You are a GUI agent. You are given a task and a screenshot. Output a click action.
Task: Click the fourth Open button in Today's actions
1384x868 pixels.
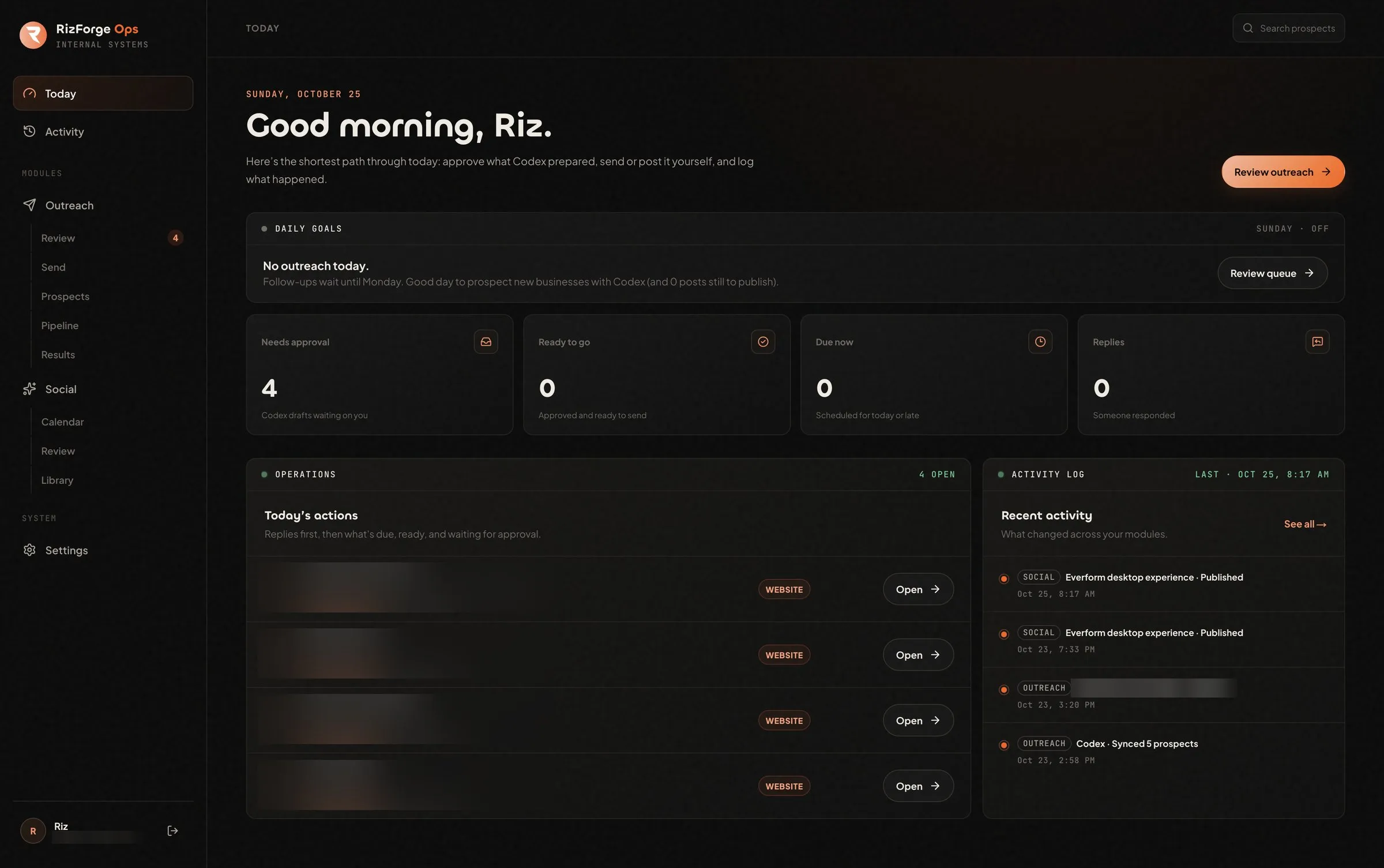click(918, 787)
